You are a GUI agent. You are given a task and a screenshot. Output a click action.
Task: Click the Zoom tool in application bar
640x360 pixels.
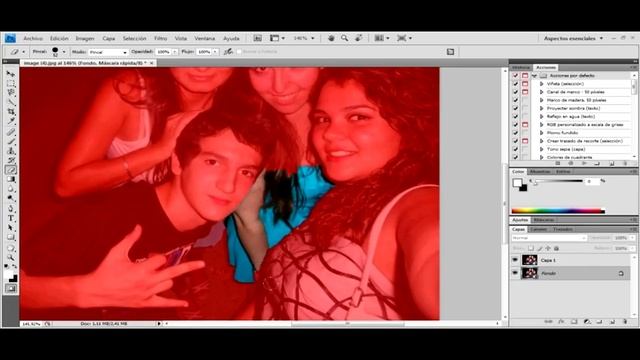click(344, 38)
